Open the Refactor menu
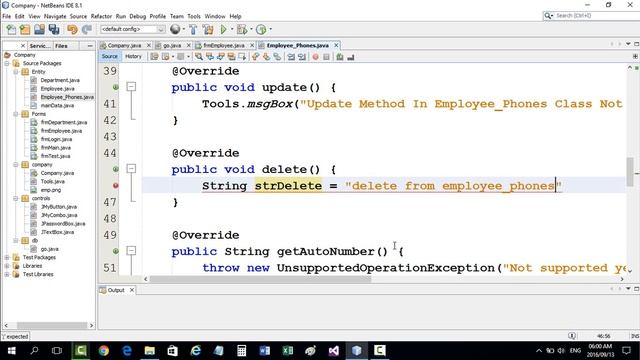640x360 pixels. click(101, 16)
